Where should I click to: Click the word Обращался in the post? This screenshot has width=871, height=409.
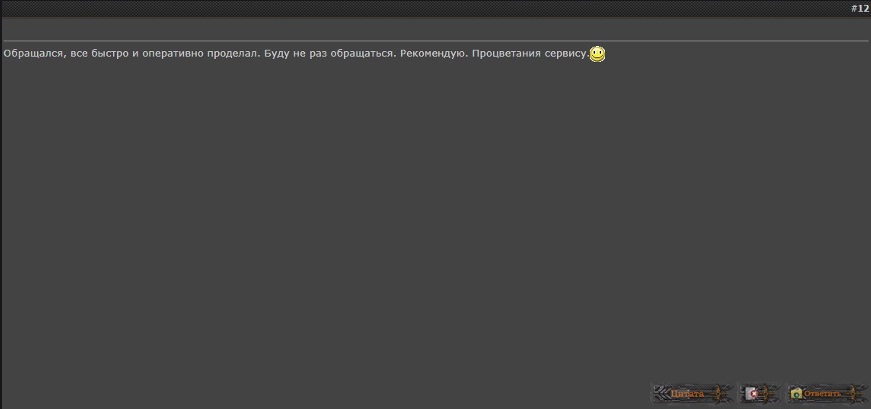pos(33,54)
